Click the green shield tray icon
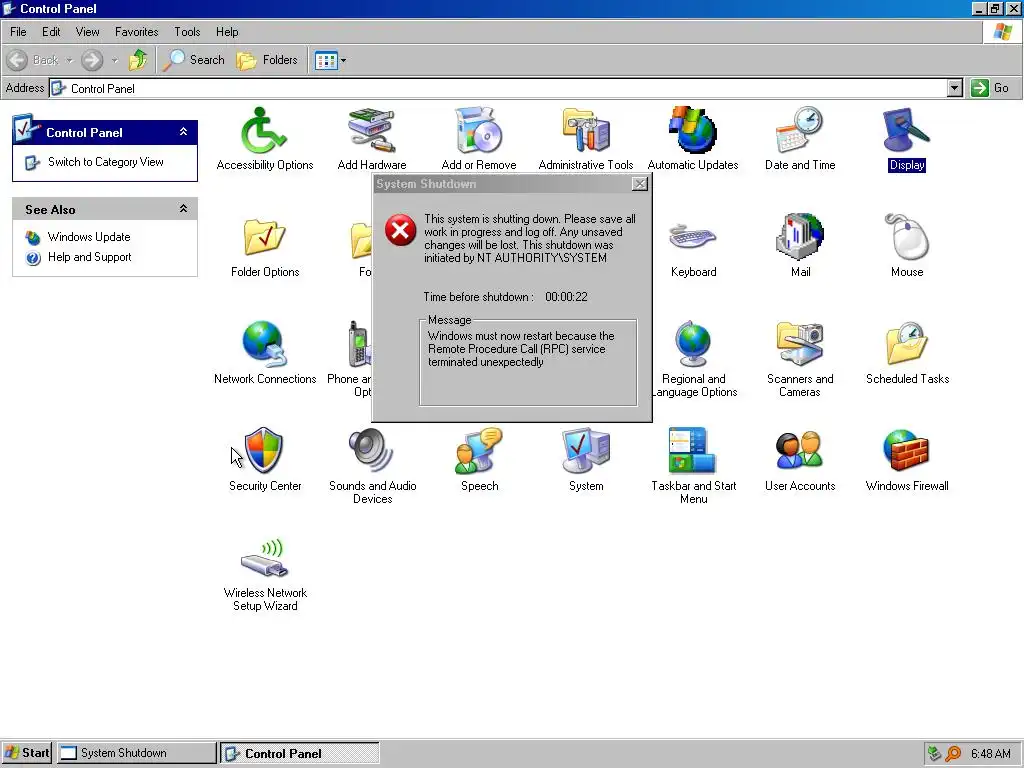The width and height of the screenshot is (1024, 768). [935, 754]
